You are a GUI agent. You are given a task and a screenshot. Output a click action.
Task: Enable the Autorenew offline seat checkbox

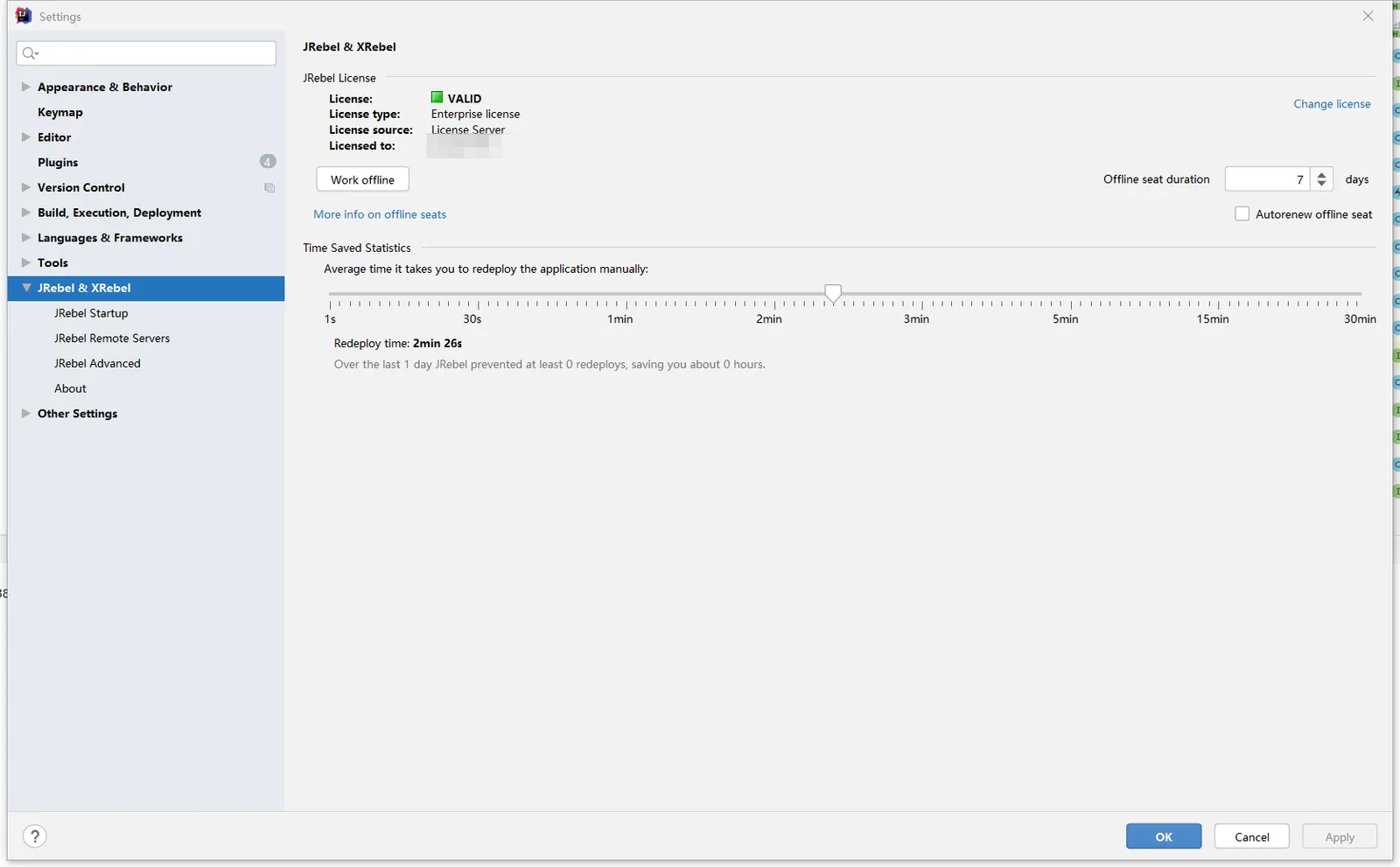click(1242, 214)
